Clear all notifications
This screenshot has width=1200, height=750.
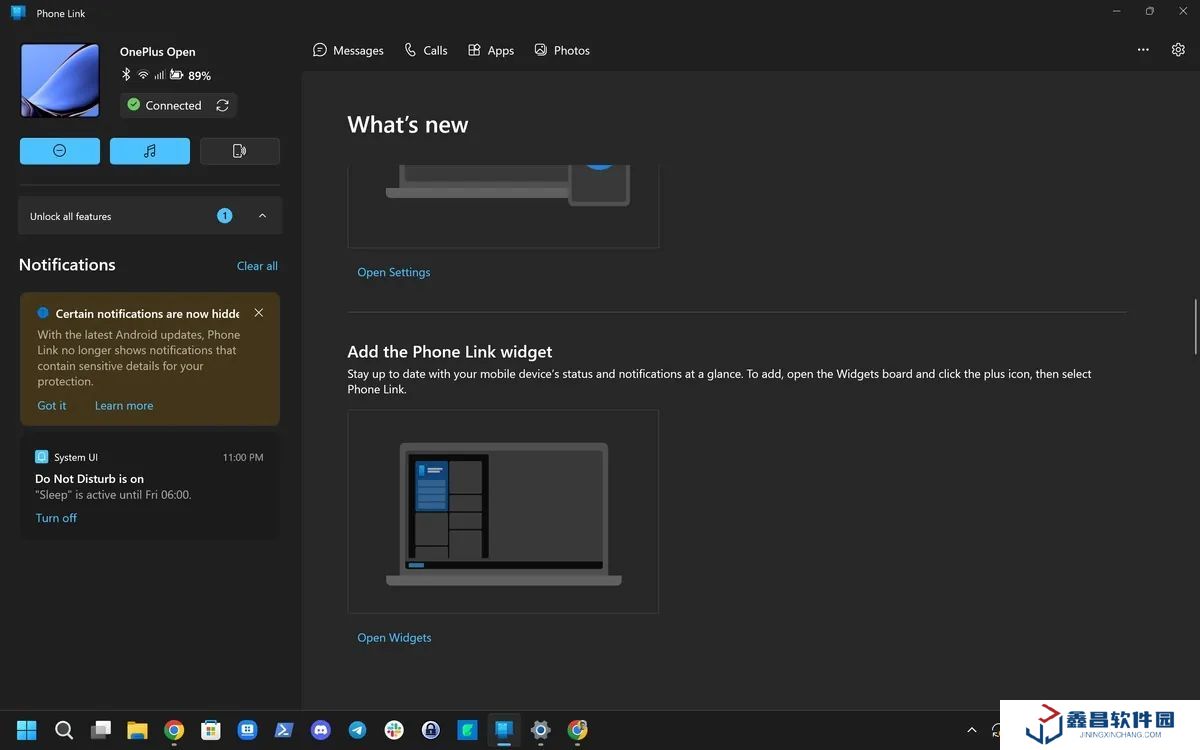click(x=257, y=266)
